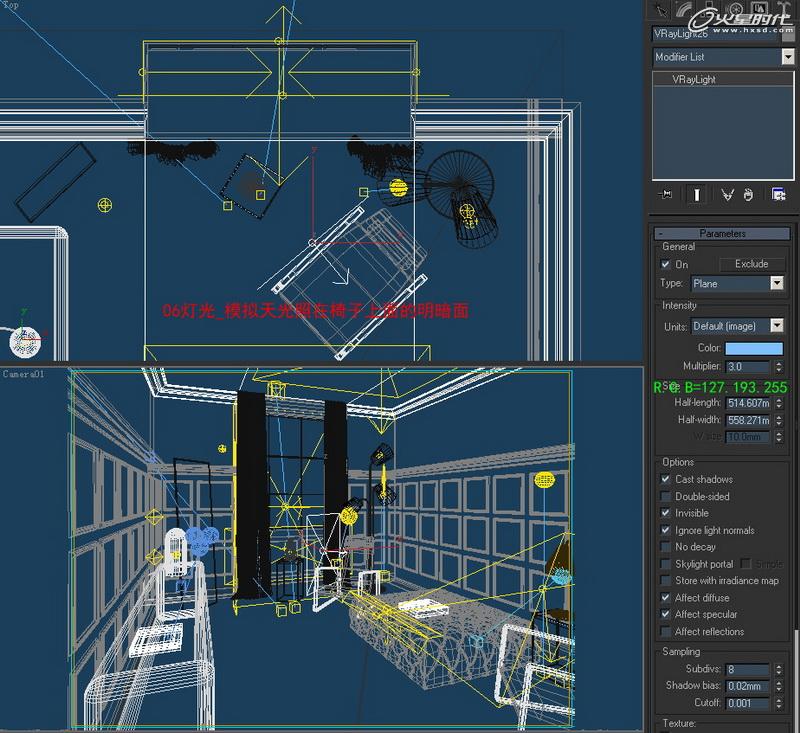Screen dimensions: 800x733
Task: Enable Store with irradiance map checkbox
Action: [x=665, y=580]
